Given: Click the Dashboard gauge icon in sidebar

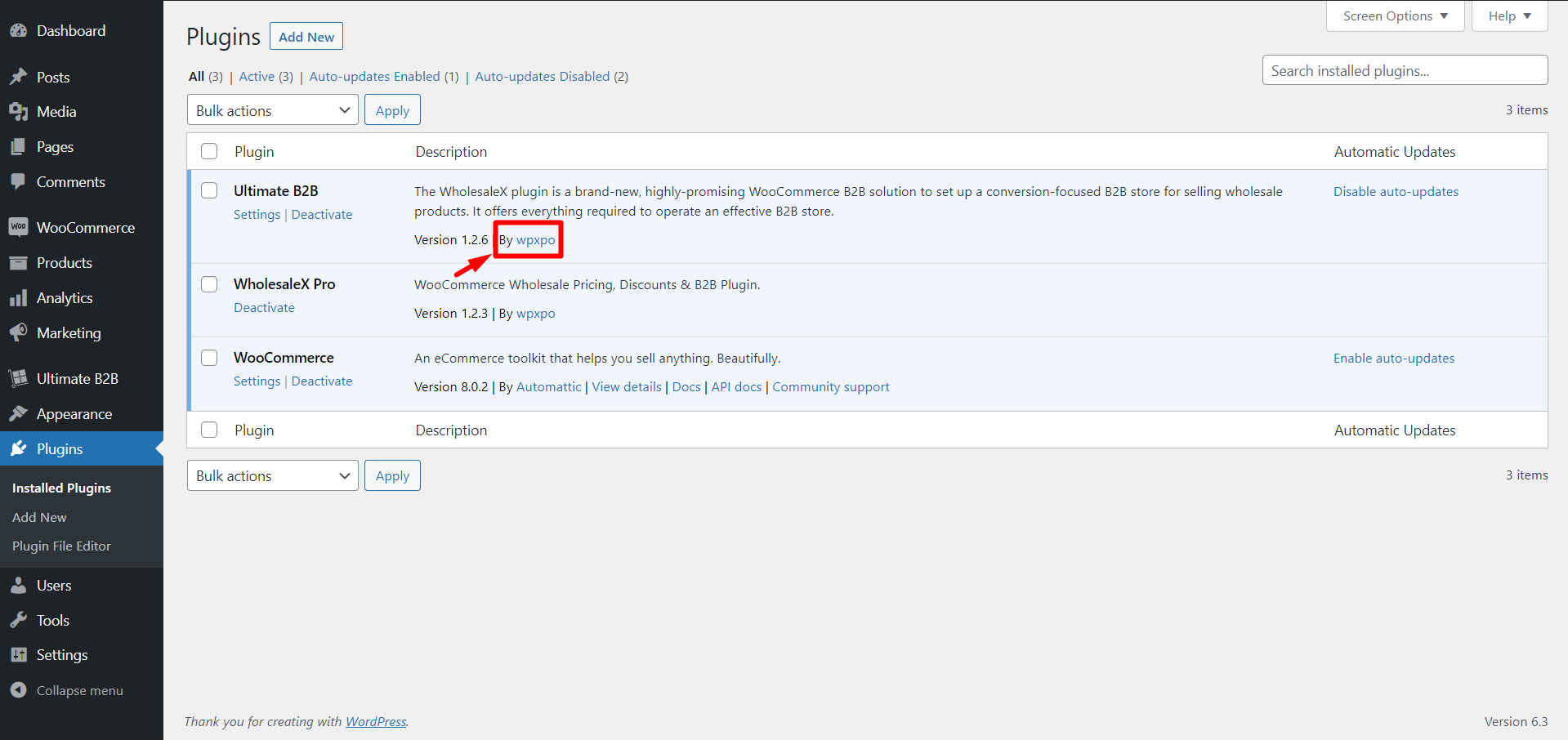Looking at the screenshot, I should pos(18,31).
